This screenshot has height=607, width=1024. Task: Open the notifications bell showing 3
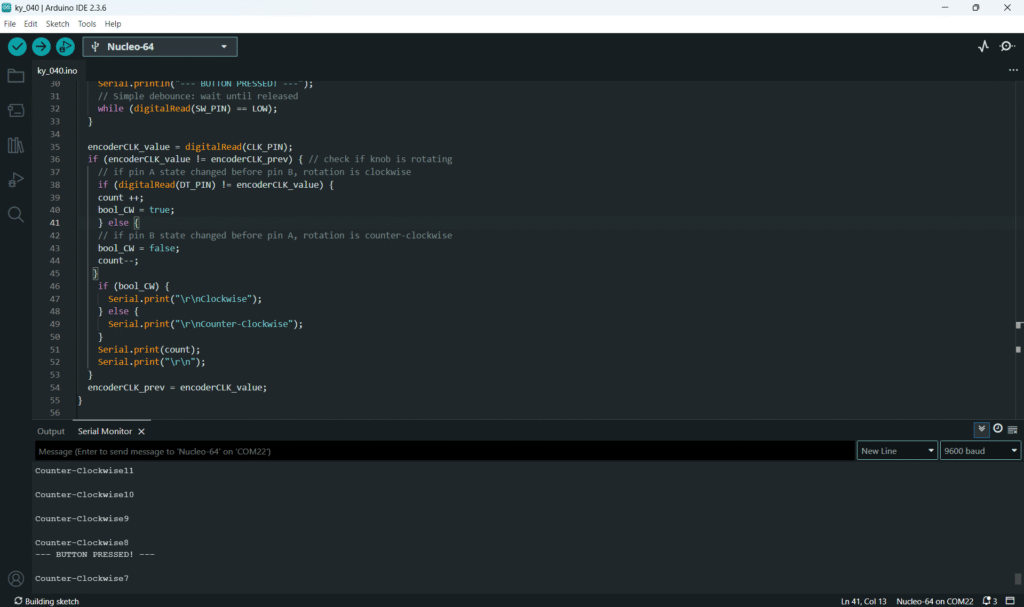tap(989, 601)
